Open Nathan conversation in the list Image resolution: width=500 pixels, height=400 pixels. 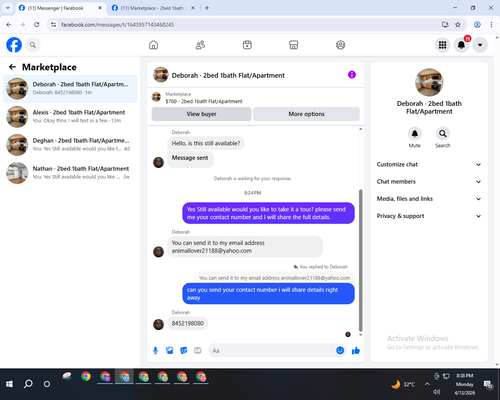70,173
